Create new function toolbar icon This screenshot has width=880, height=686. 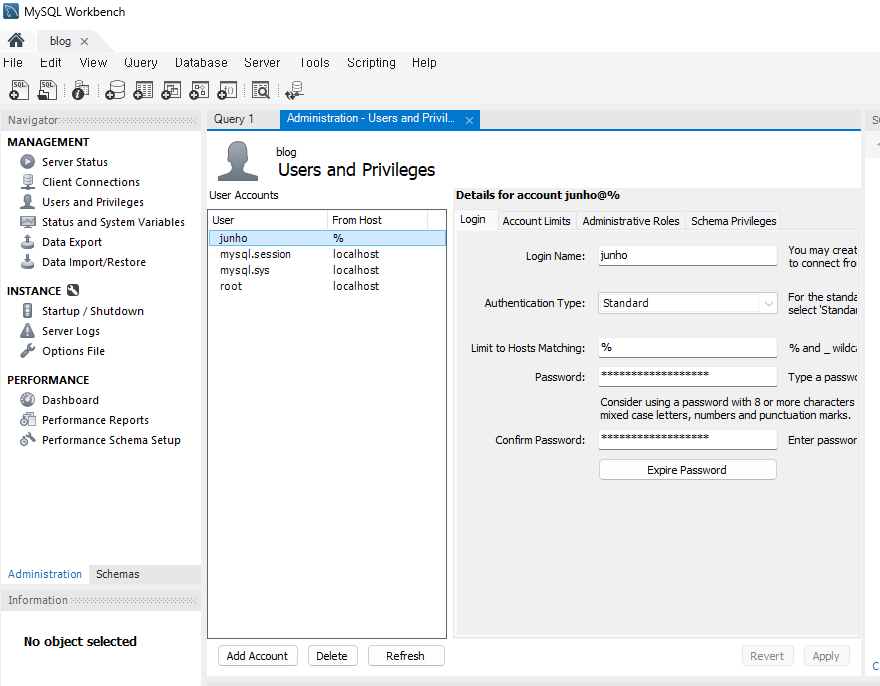coord(227,90)
